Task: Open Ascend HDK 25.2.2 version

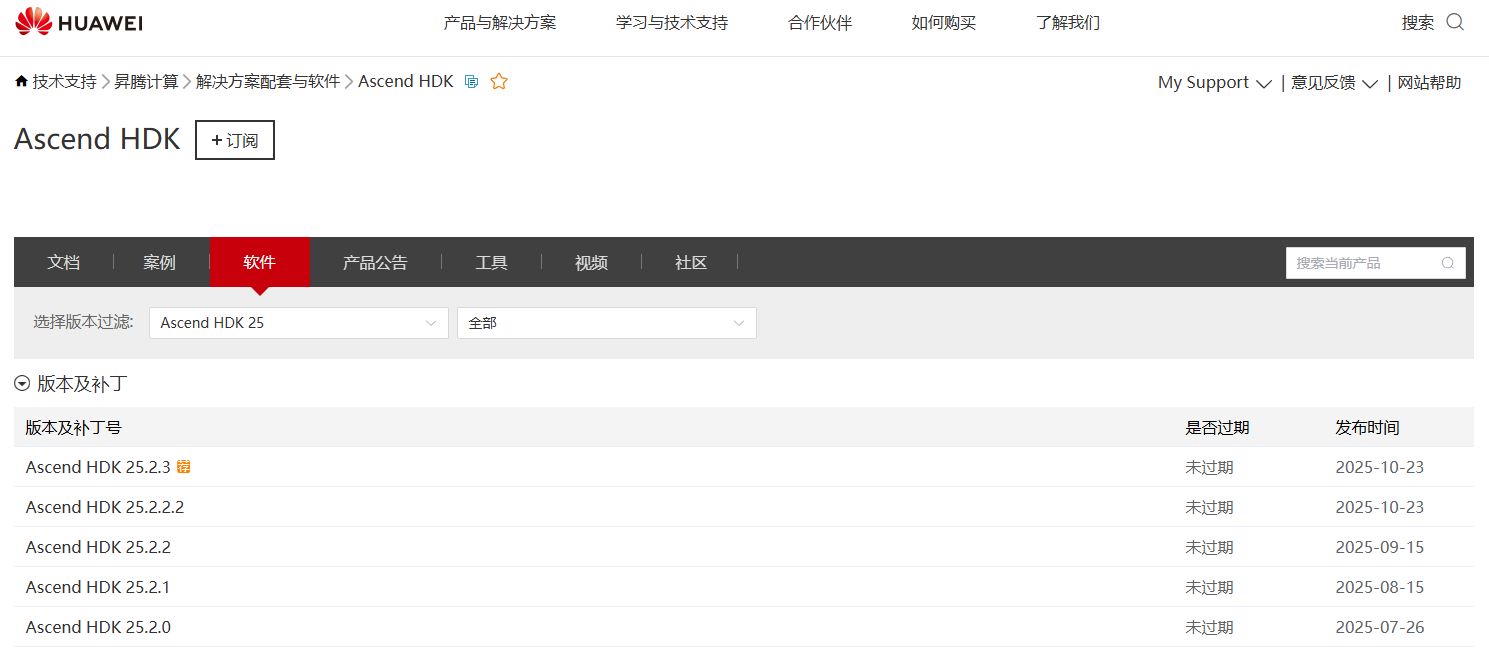Action: (x=98, y=547)
